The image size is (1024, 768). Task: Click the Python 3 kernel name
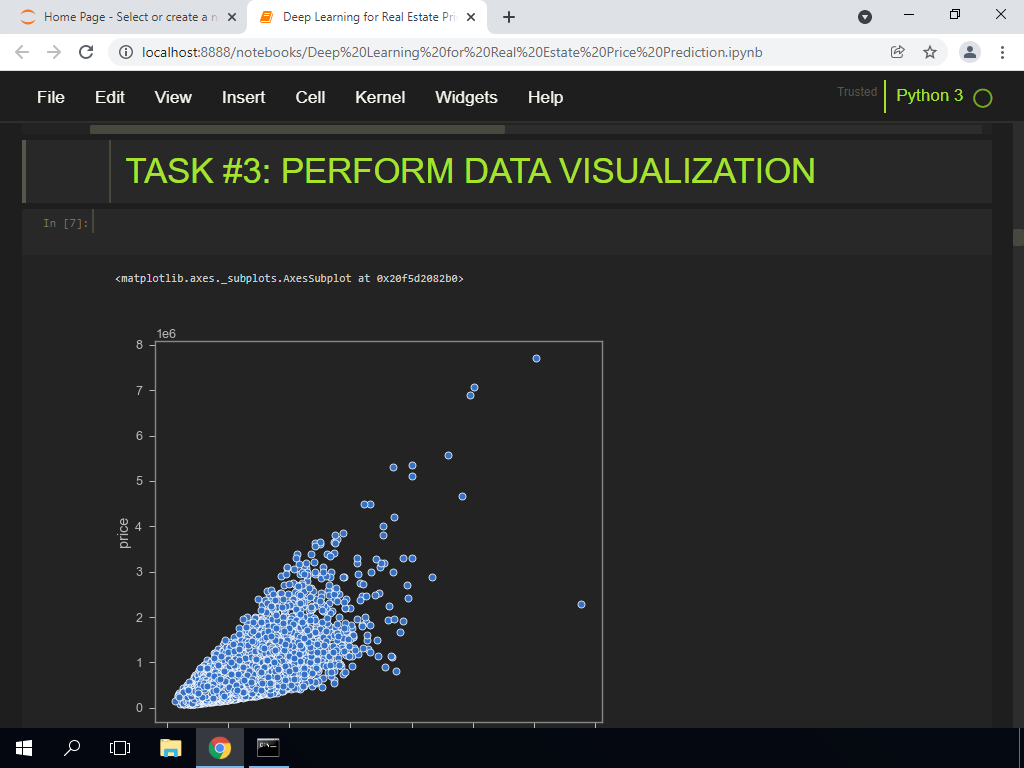[x=929, y=95]
